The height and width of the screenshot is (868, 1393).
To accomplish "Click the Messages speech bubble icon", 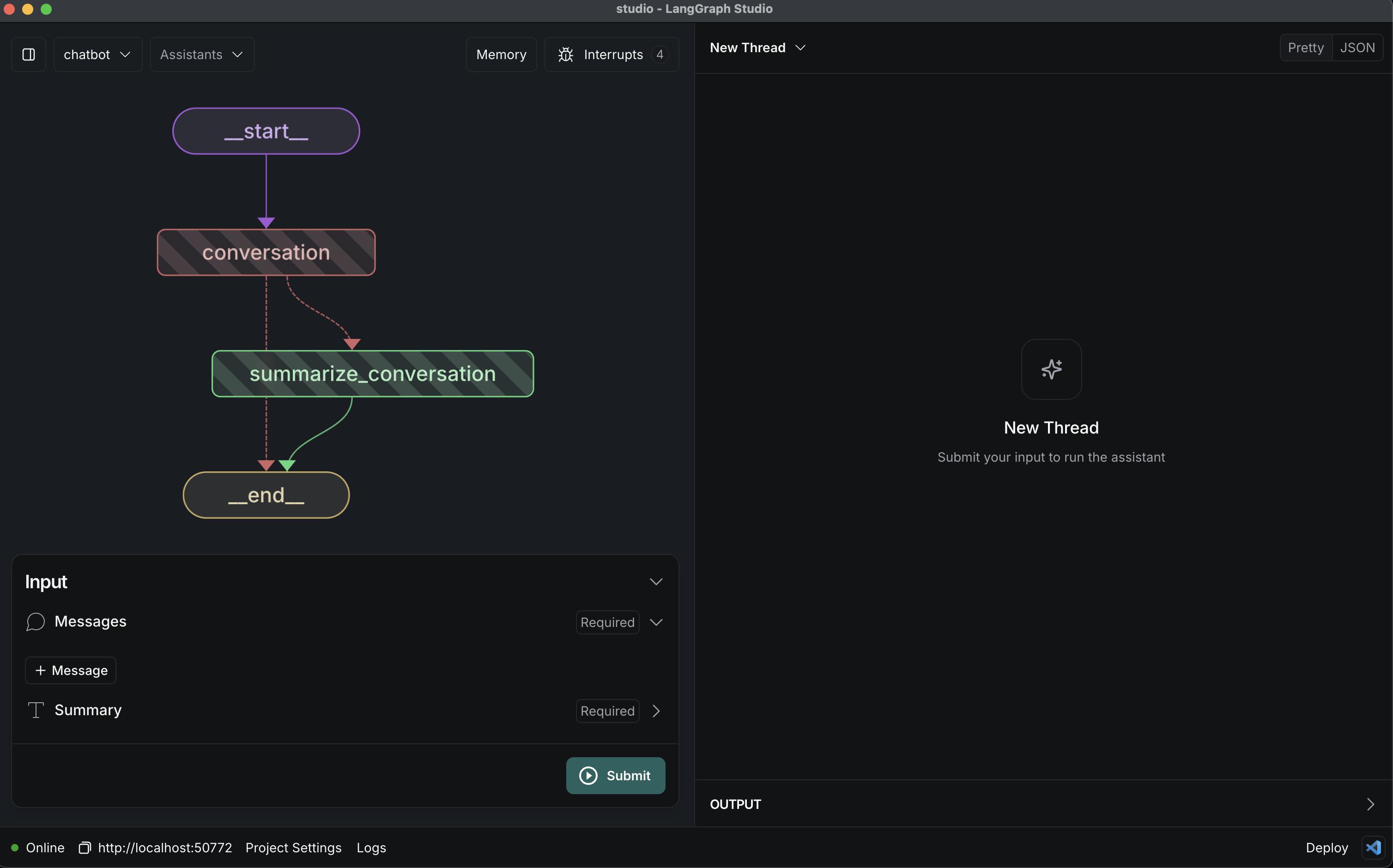I will point(36,622).
